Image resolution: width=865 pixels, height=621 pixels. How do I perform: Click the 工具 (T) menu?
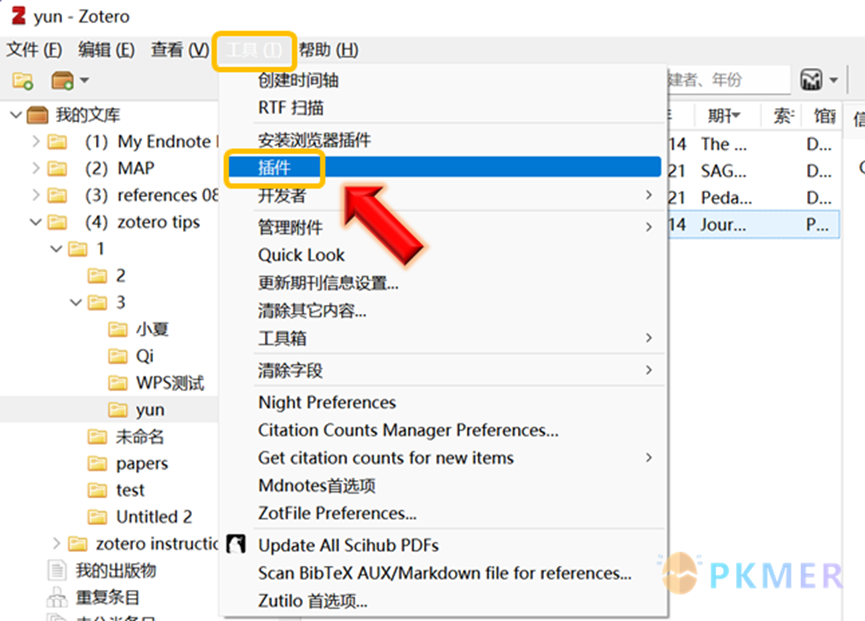254,51
